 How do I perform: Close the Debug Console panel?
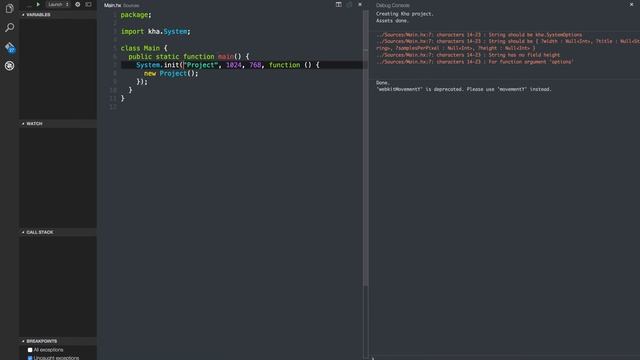pyautogui.click(x=631, y=4)
